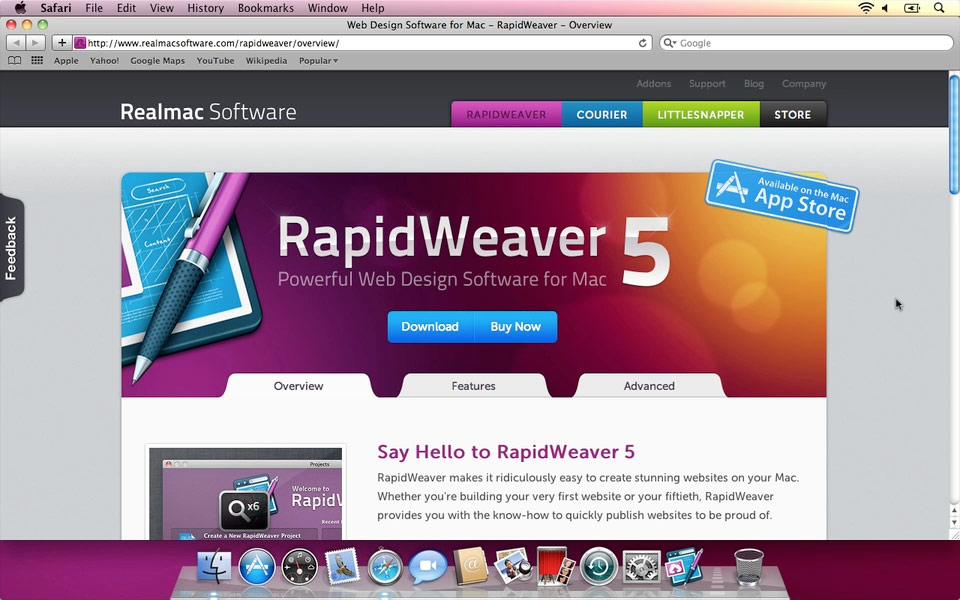Follow the Blog link
Viewport: 960px width, 600px height.
(754, 84)
